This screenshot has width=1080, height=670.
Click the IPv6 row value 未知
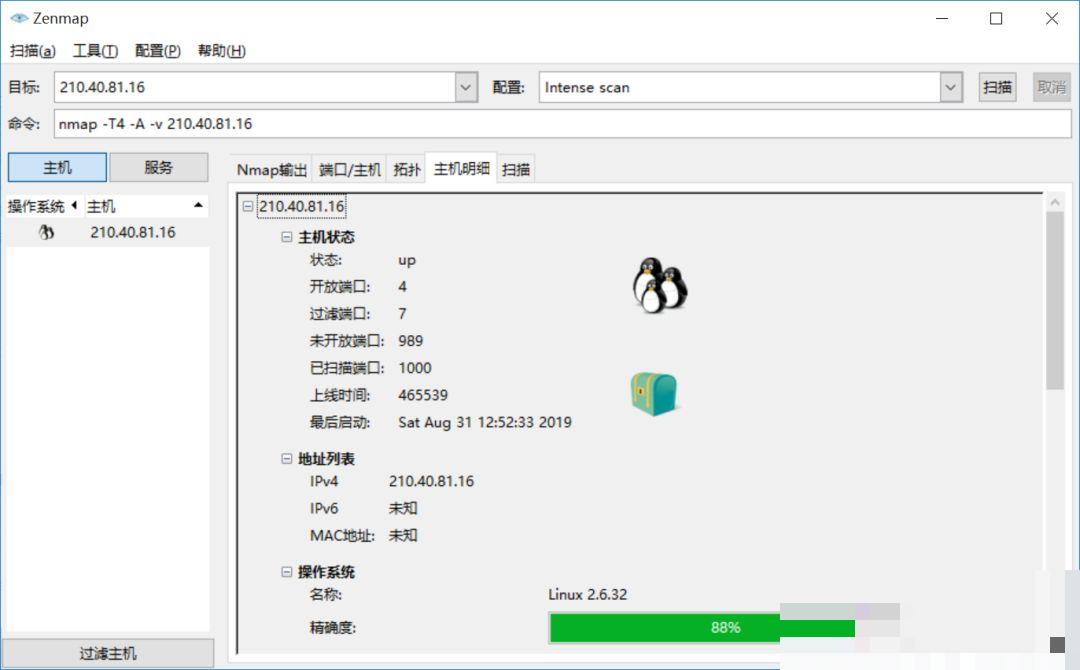tap(403, 508)
